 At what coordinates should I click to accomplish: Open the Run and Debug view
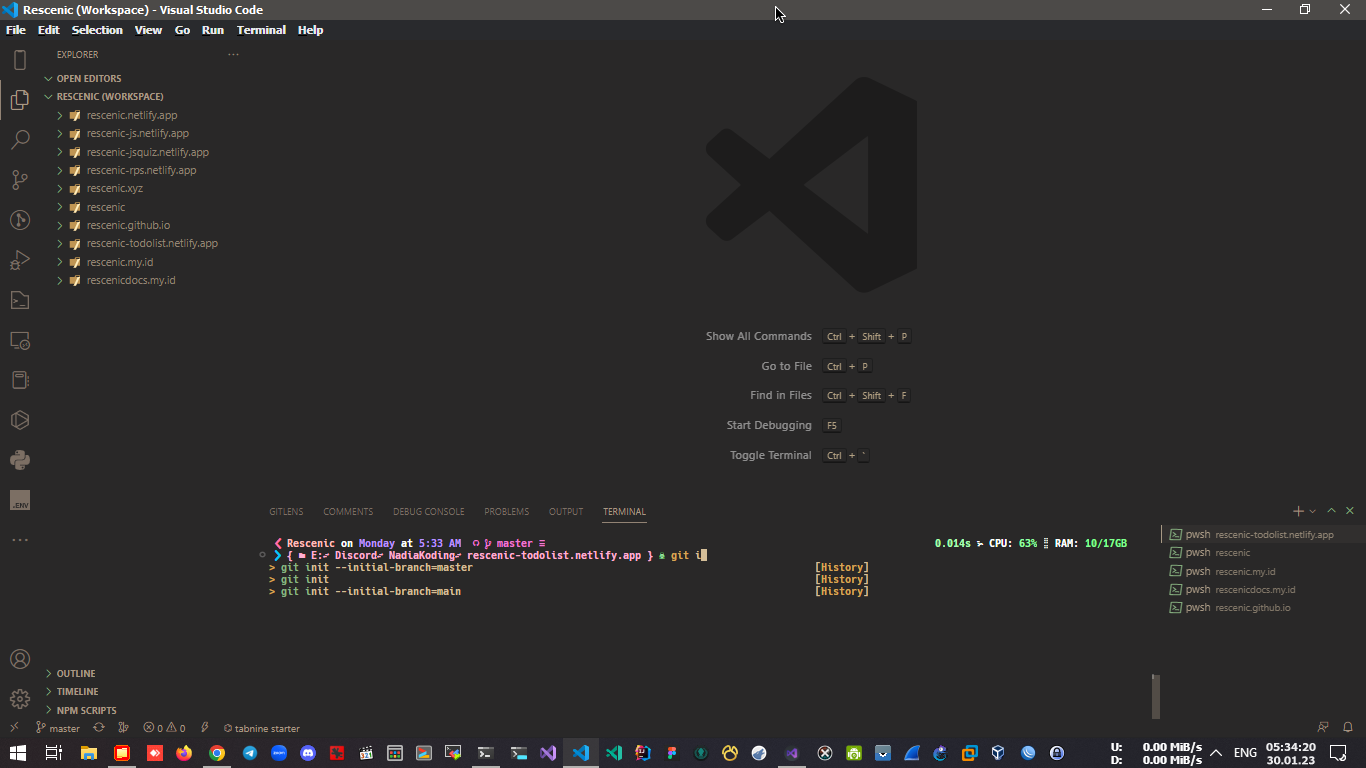19,260
